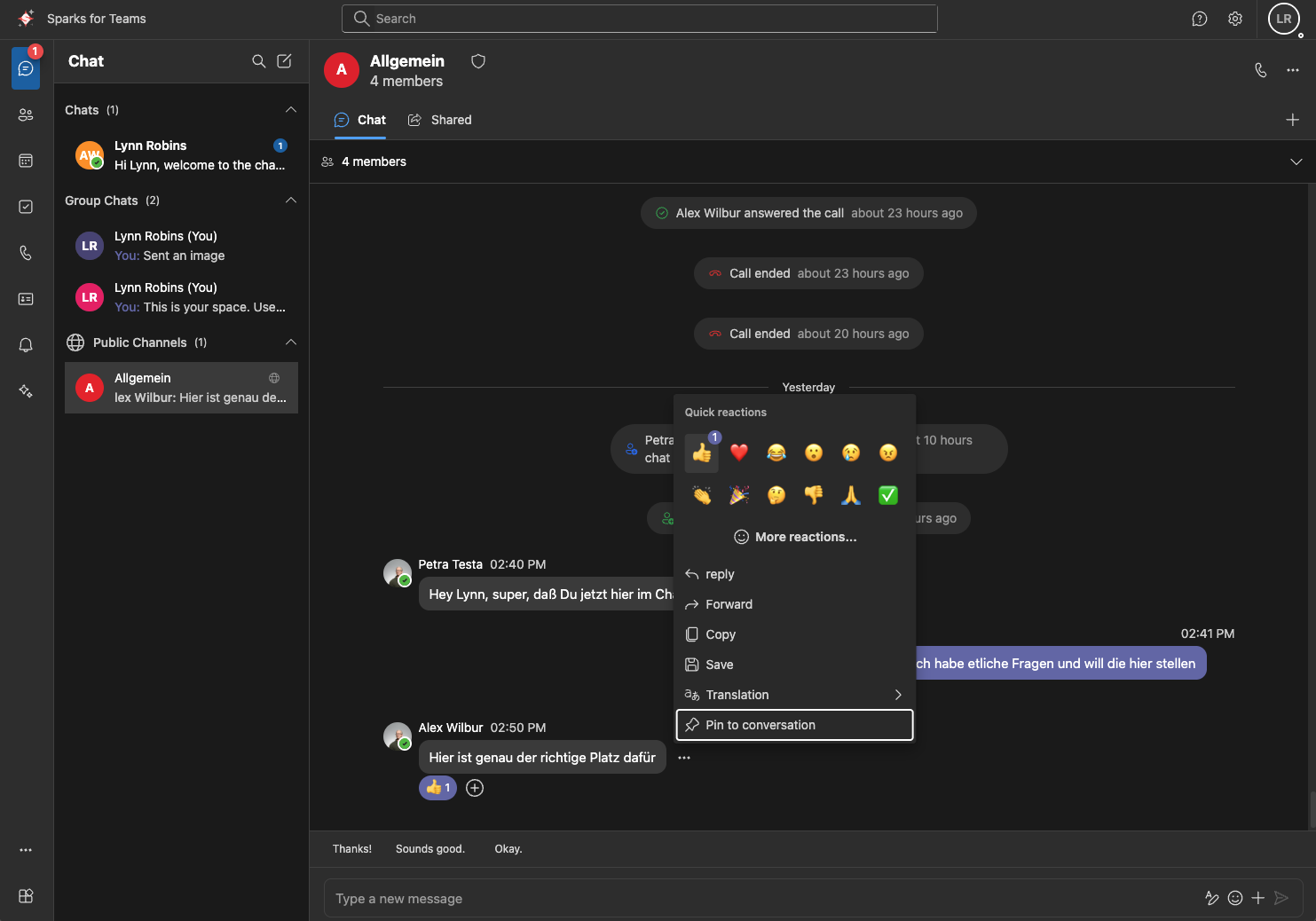Screen dimensions: 1316x921
Task: Send the quick reply Thanks!
Action: (x=351, y=848)
